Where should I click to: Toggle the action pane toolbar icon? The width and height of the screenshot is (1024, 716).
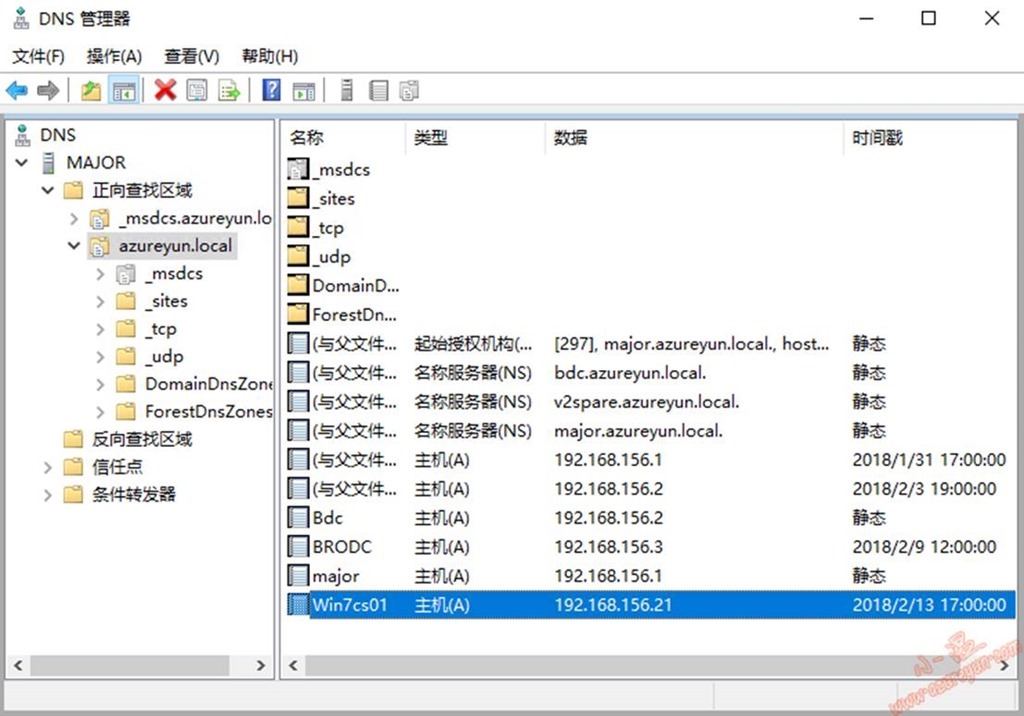tap(304, 90)
